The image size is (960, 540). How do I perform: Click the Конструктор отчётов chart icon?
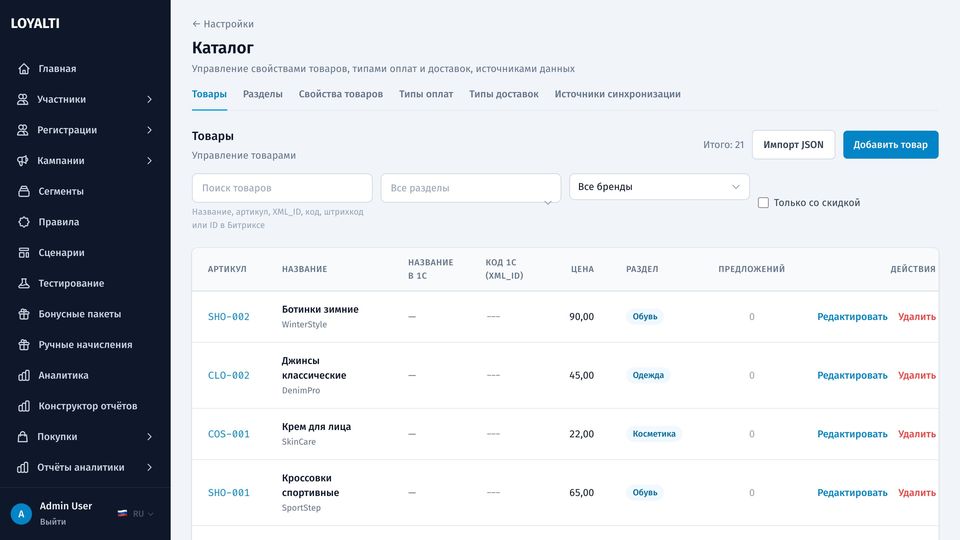tap(24, 406)
